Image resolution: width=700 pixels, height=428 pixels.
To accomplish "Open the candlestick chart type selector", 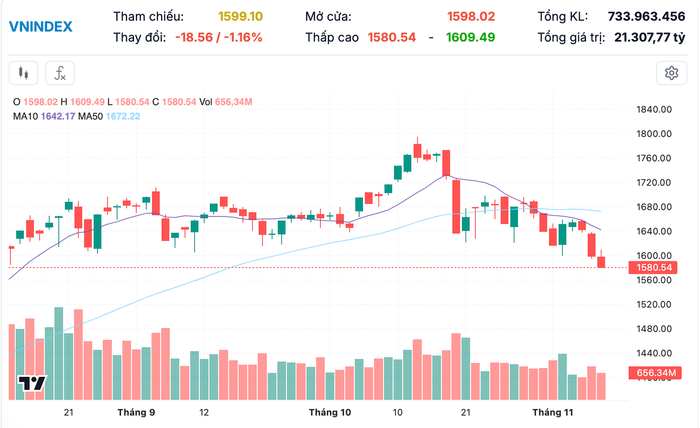I will [x=24, y=73].
